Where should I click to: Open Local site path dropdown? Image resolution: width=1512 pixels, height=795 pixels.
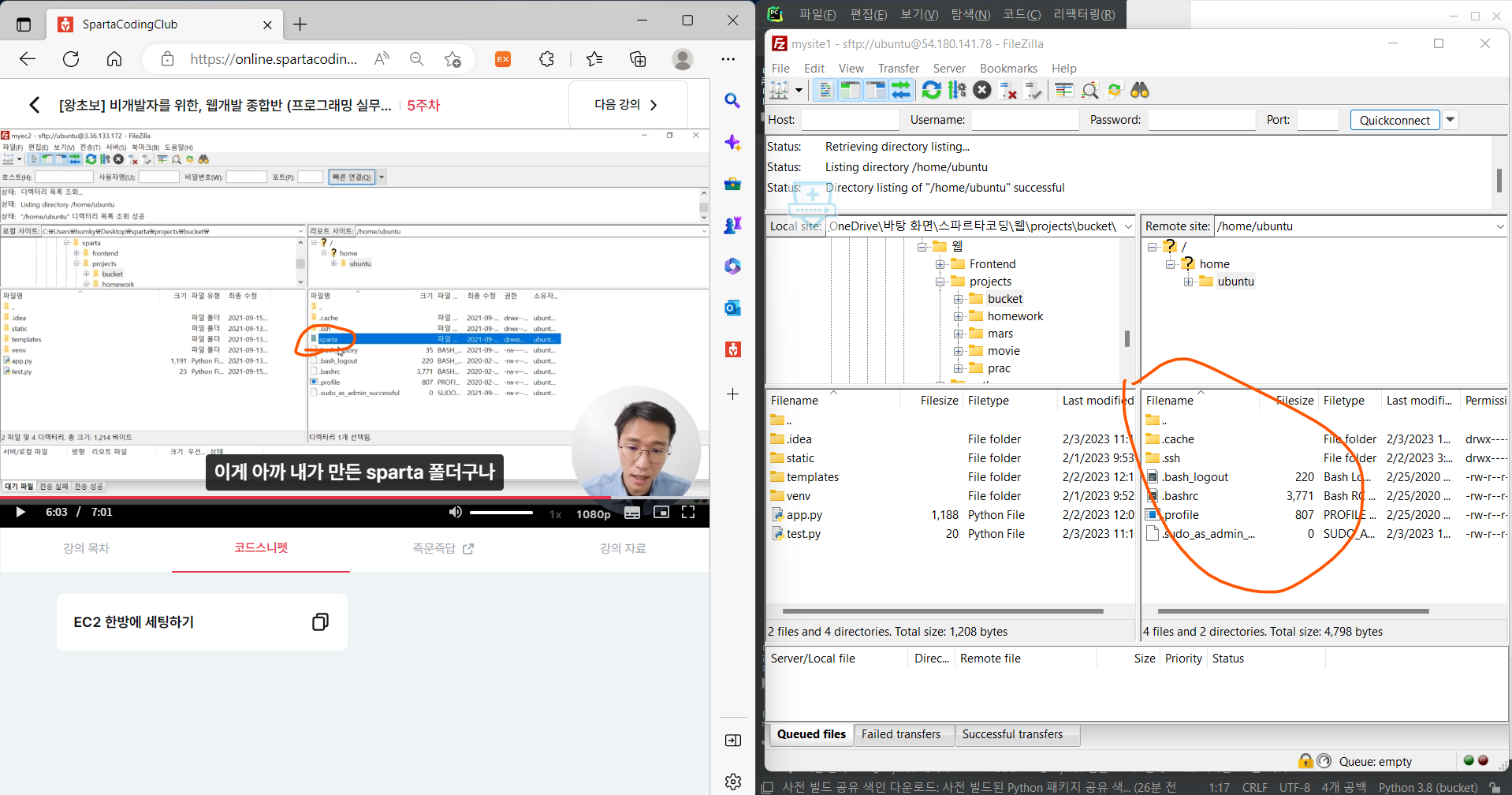(x=1128, y=226)
